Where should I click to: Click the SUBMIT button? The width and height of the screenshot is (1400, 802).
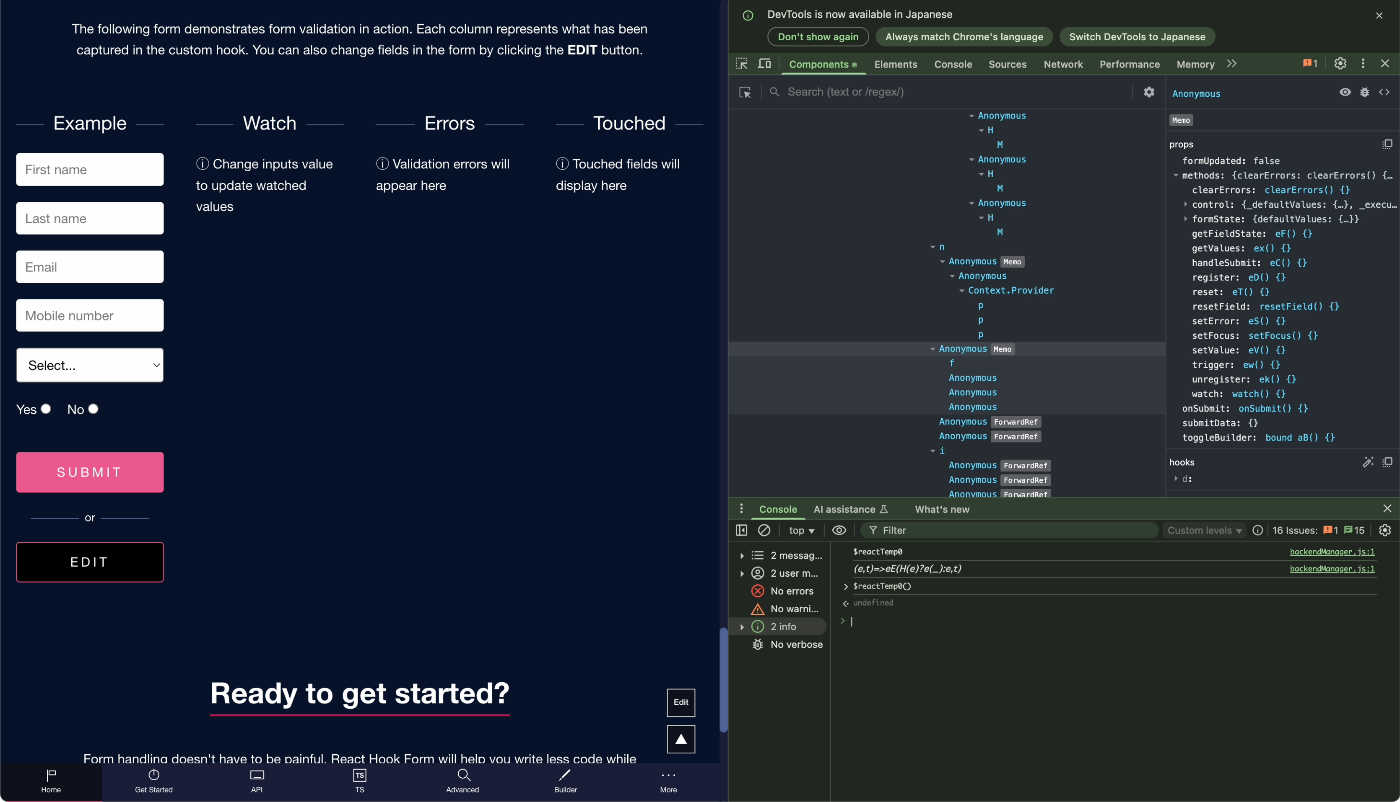(89, 471)
